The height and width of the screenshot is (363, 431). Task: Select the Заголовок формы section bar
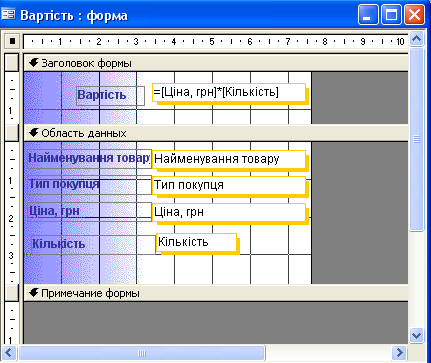[216, 63]
